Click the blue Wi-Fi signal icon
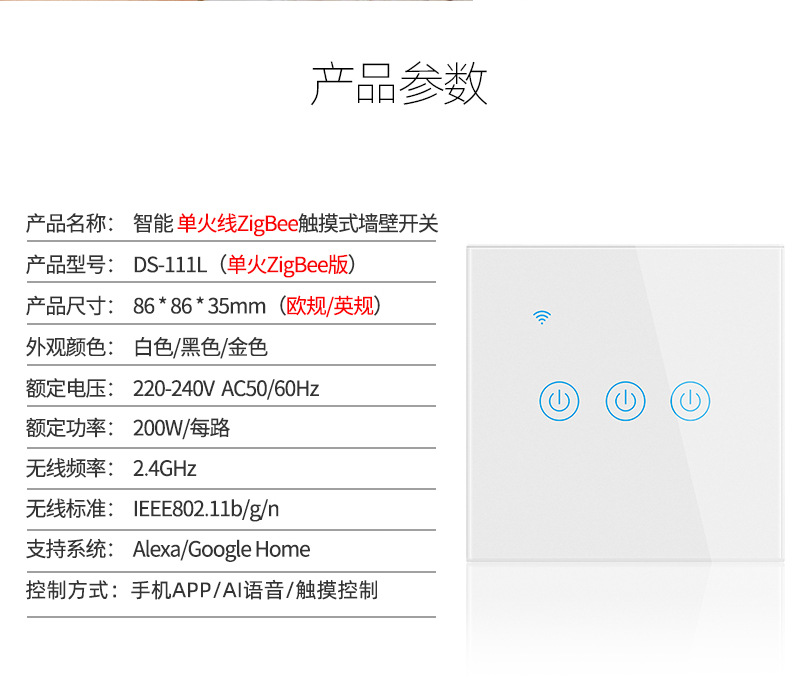This screenshot has height=697, width=800. (542, 318)
